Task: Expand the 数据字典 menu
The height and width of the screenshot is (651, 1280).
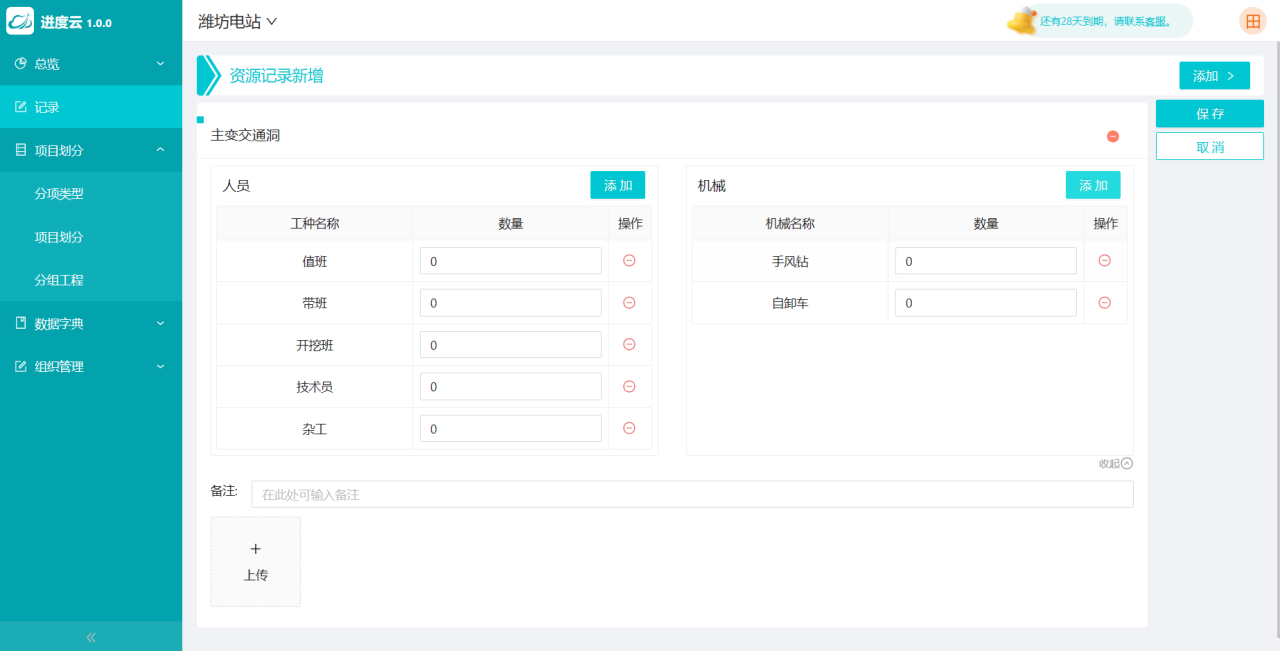Action: click(x=90, y=324)
